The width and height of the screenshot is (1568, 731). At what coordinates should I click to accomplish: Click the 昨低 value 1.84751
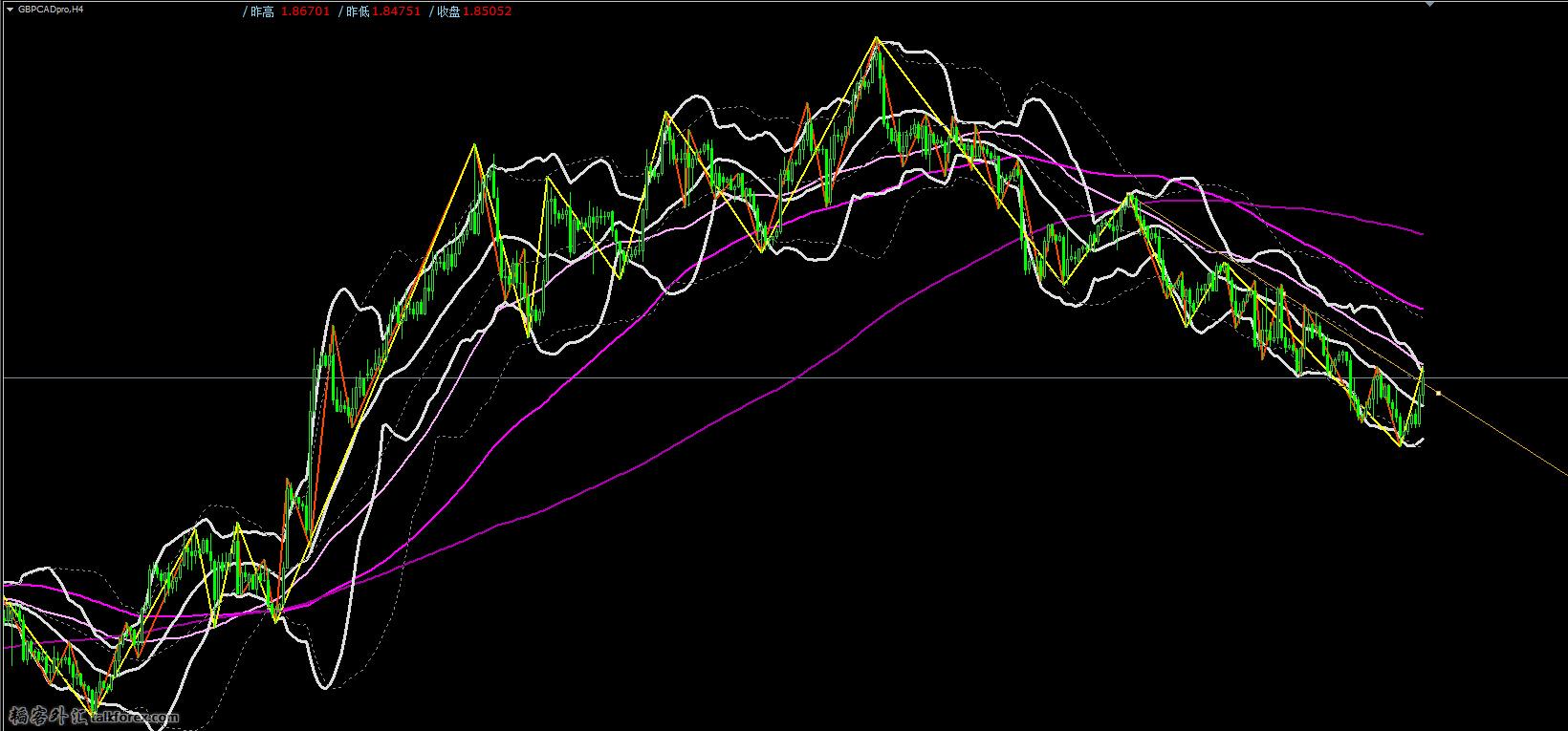(396, 11)
